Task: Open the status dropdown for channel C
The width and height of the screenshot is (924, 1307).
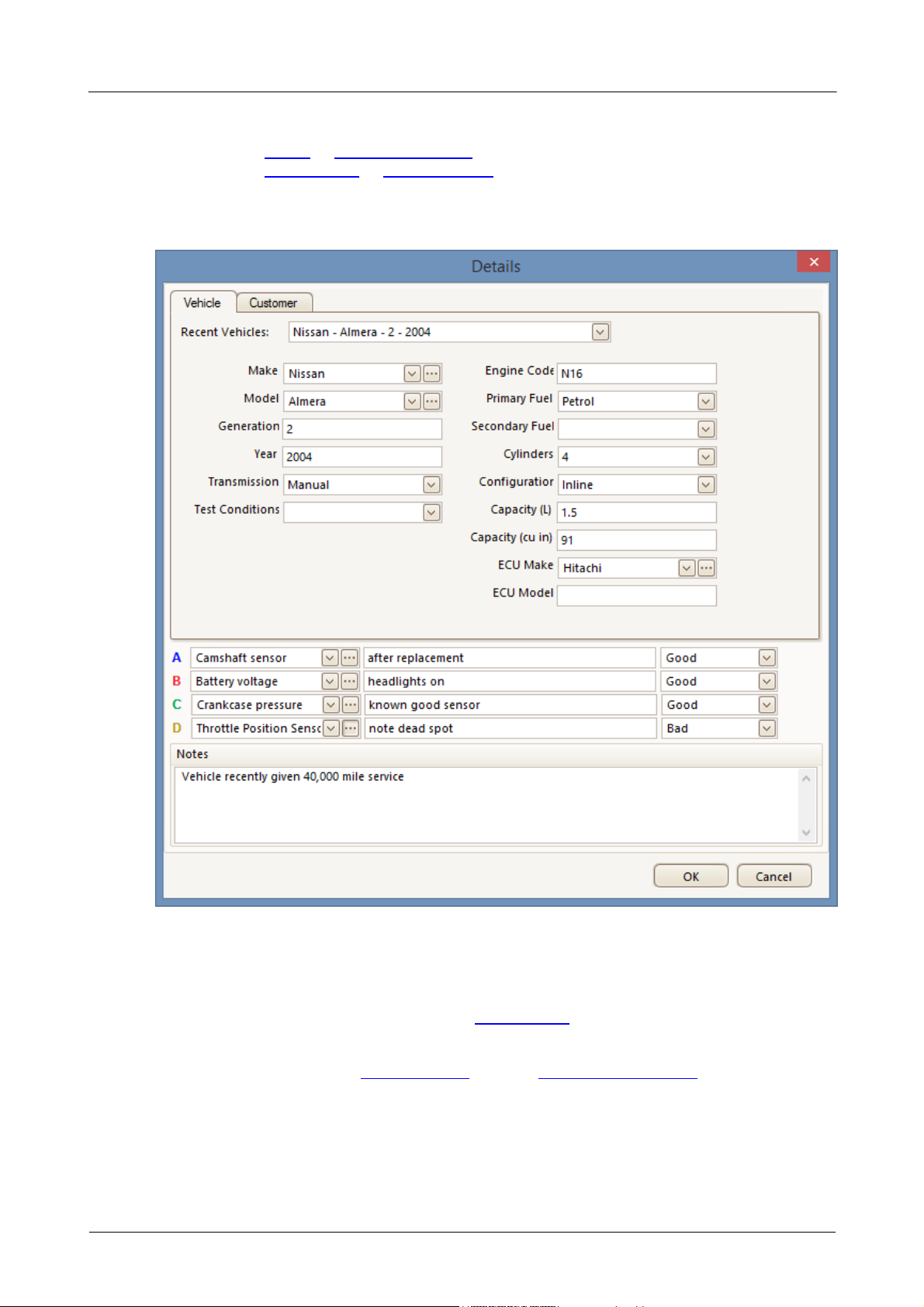Action: click(767, 705)
